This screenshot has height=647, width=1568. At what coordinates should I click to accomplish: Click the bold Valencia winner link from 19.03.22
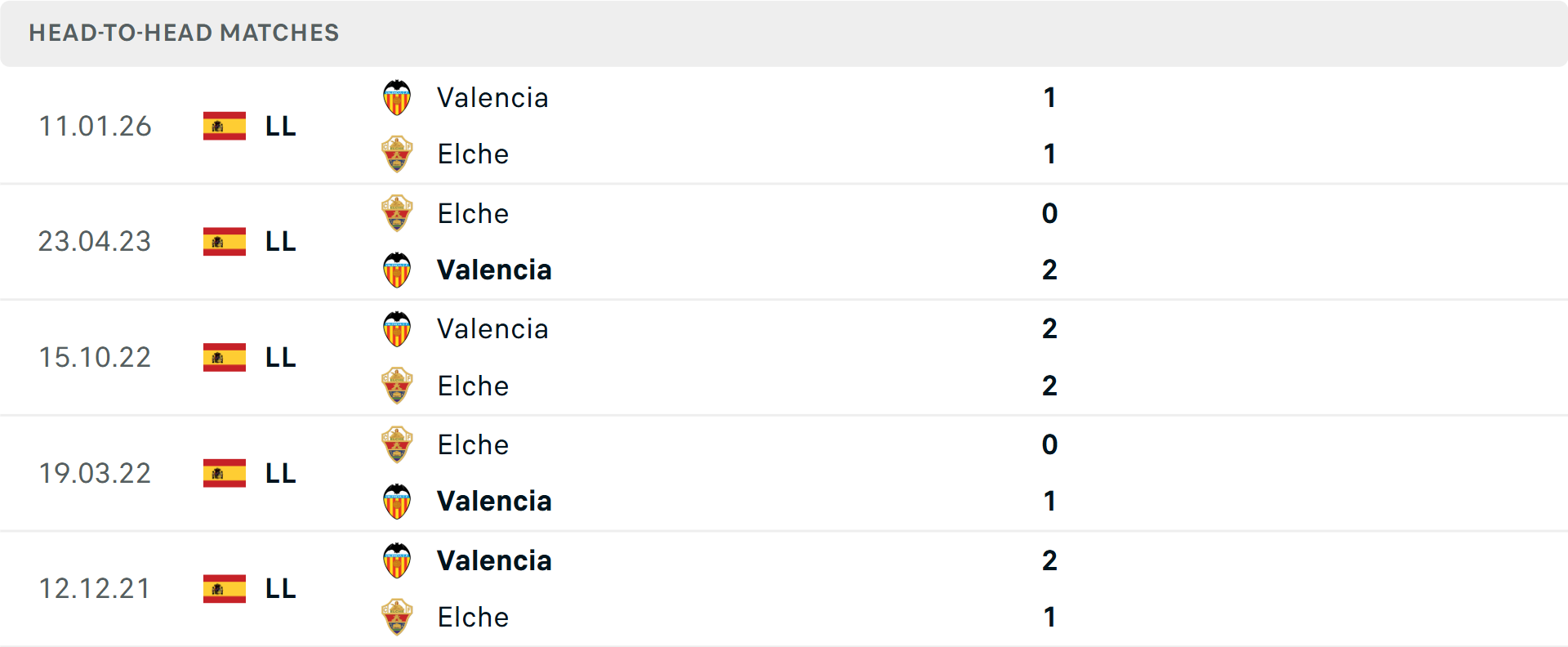[x=494, y=502]
